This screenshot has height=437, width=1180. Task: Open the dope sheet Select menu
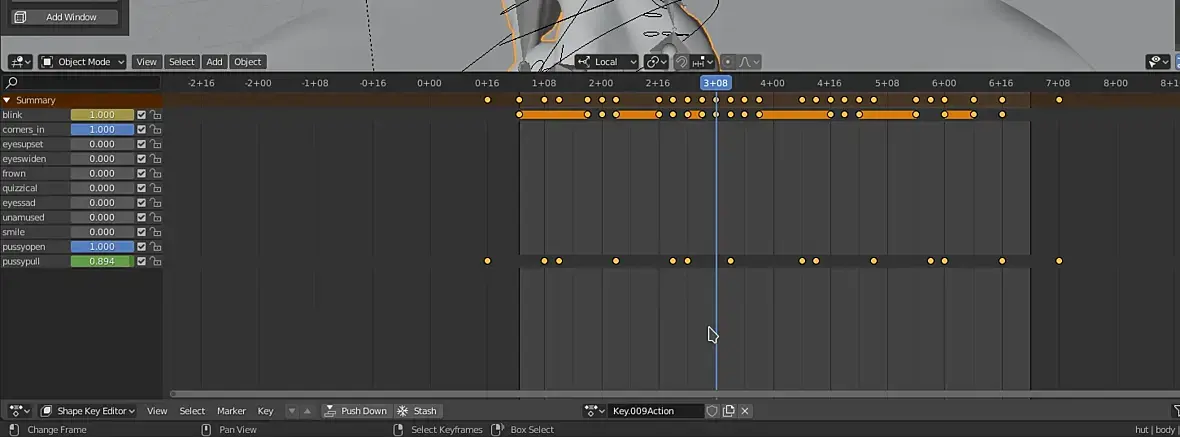click(192, 411)
